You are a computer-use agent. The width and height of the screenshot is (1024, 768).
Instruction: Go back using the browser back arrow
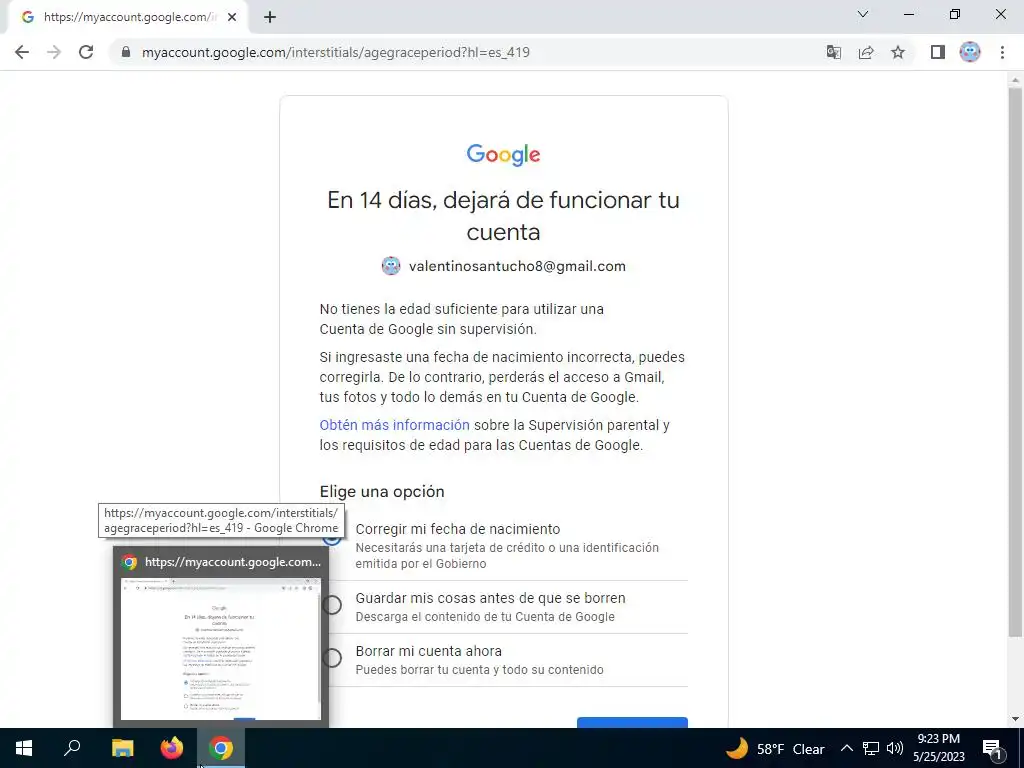[22, 52]
